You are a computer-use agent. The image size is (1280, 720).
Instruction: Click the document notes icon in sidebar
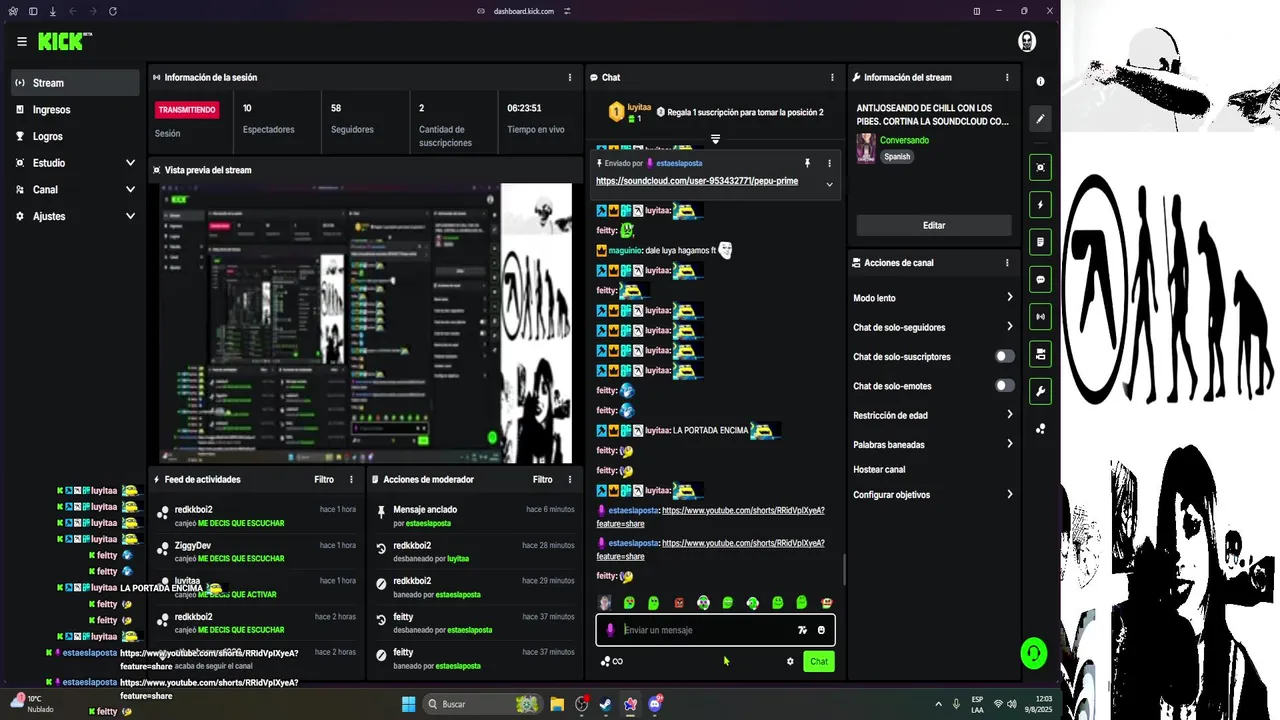click(1040, 242)
